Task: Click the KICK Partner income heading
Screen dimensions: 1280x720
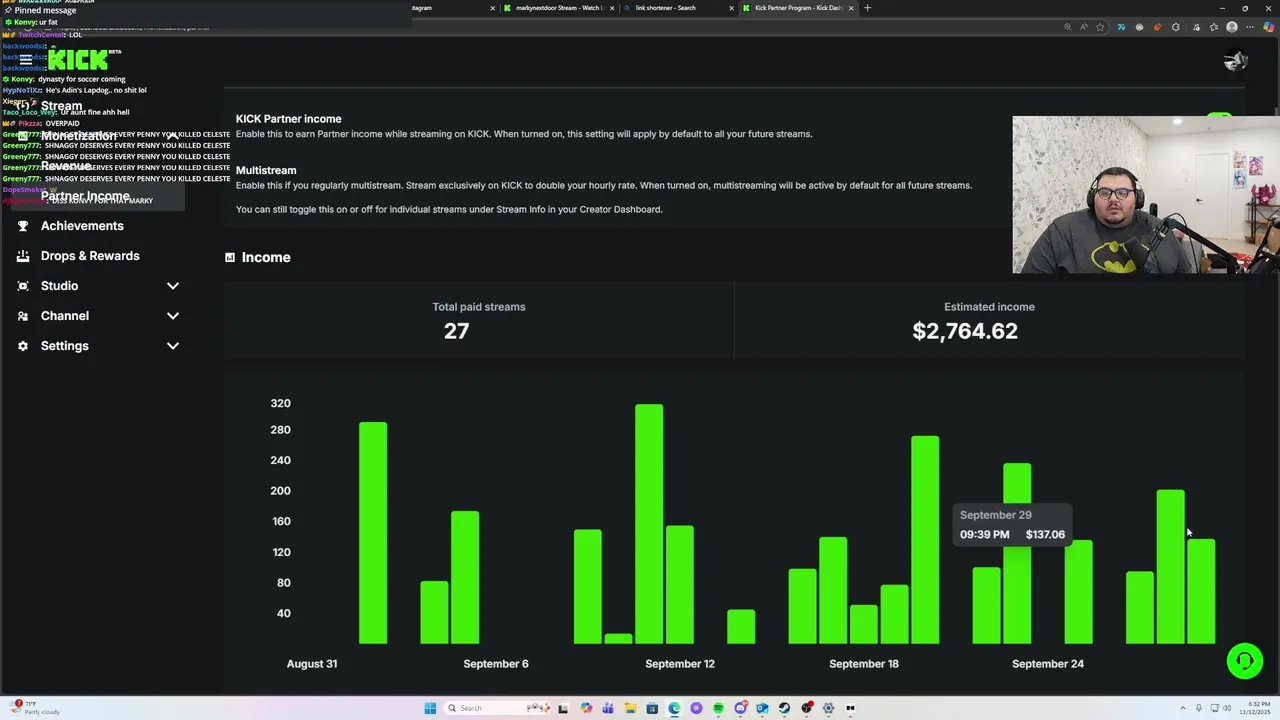Action: pyautogui.click(x=289, y=119)
